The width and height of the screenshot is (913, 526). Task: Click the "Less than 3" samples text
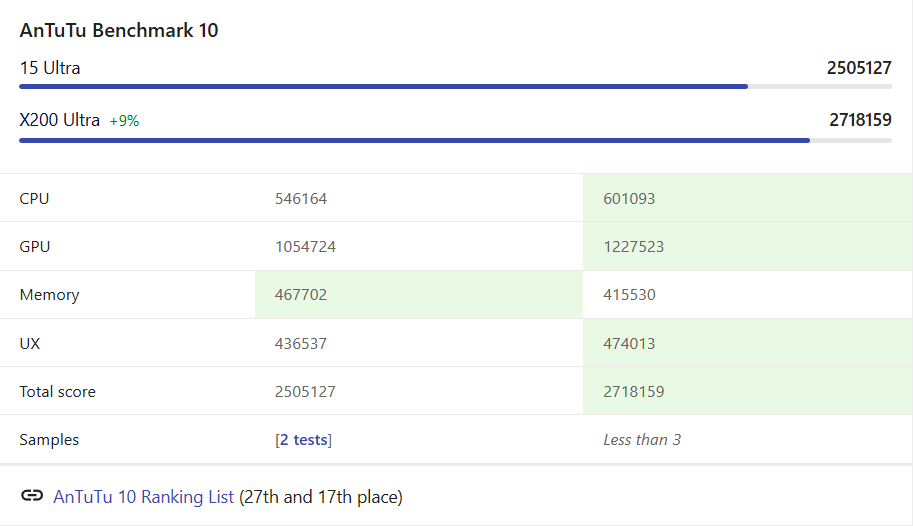point(642,440)
